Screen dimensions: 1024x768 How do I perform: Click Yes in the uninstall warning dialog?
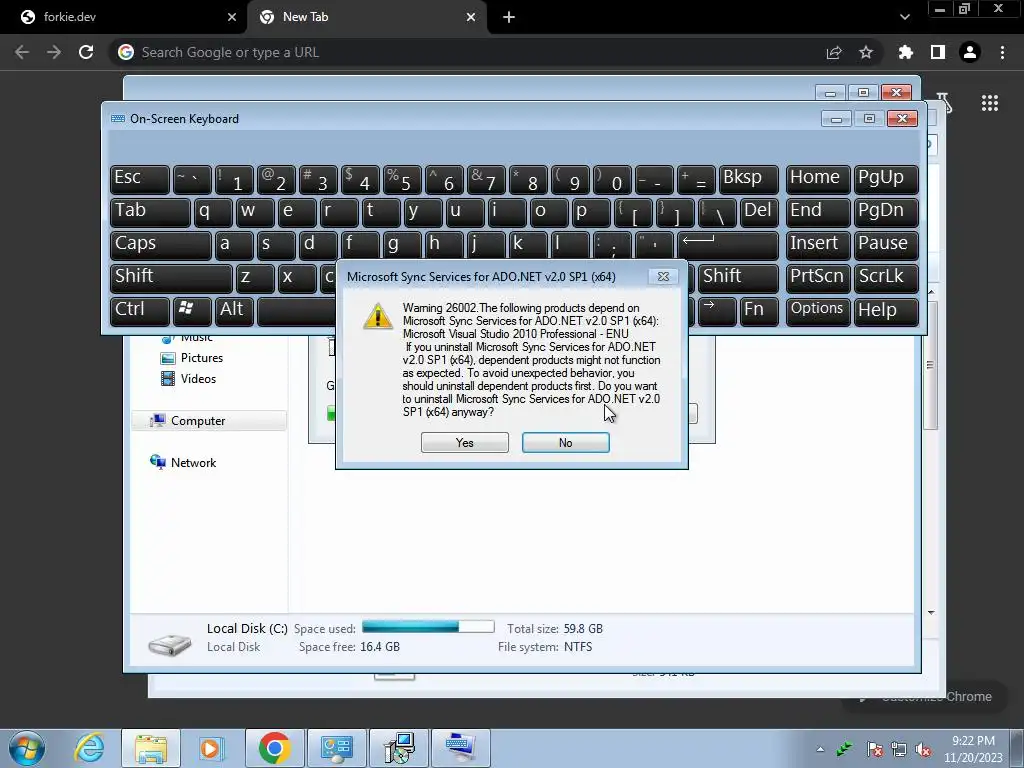(x=464, y=443)
